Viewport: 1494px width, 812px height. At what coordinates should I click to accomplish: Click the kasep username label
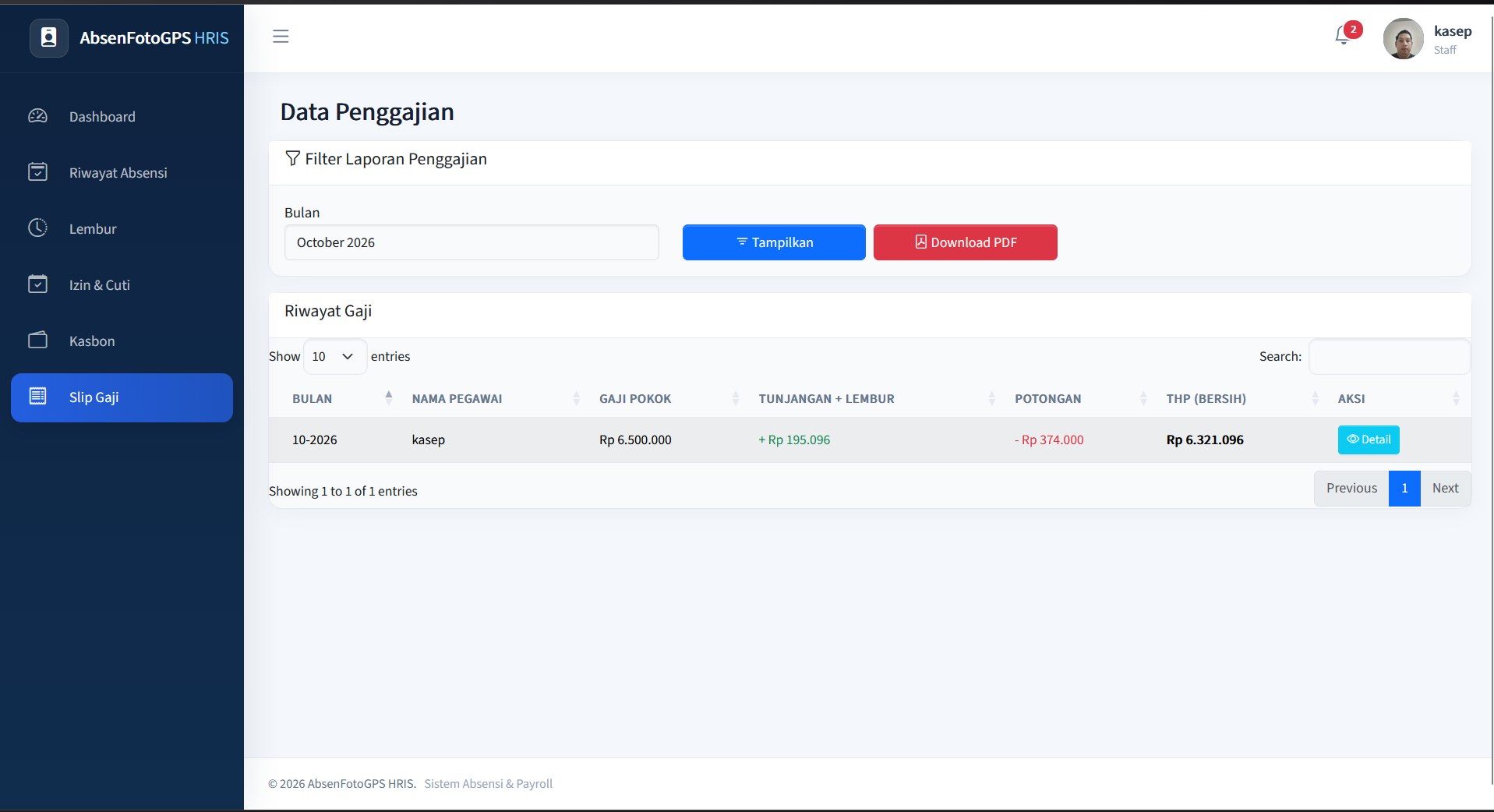(1453, 31)
